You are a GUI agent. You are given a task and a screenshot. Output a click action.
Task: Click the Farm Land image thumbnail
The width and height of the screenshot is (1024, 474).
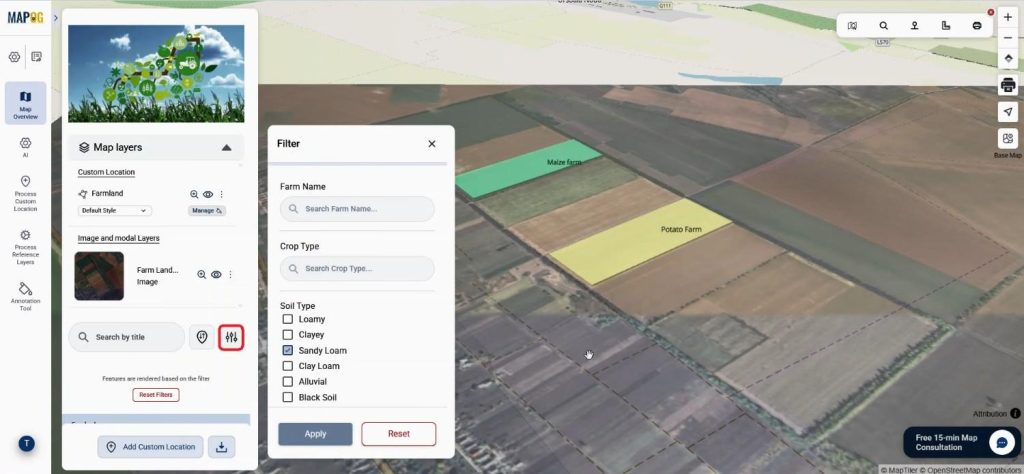[99, 276]
